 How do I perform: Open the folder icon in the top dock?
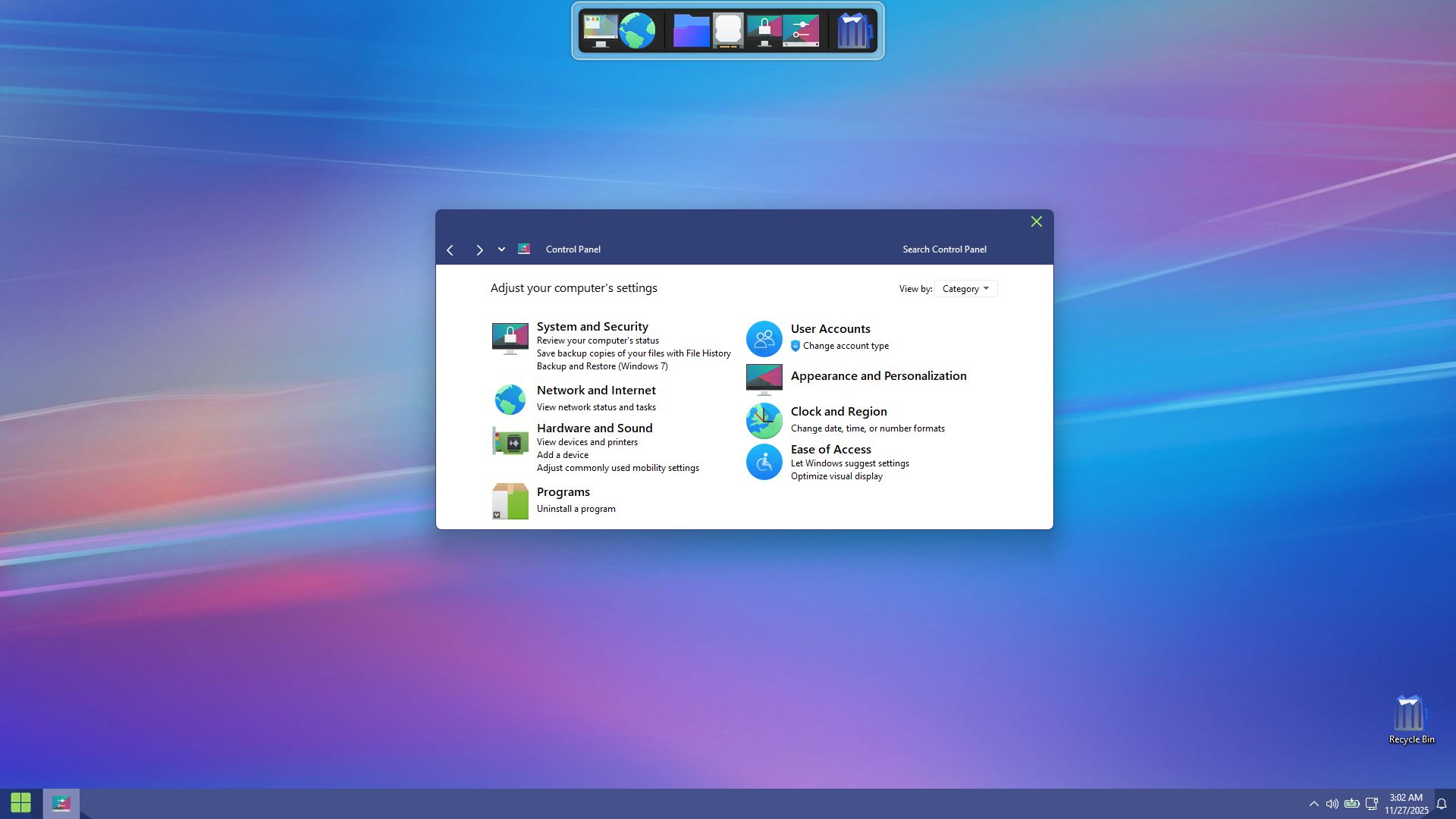pos(691,31)
